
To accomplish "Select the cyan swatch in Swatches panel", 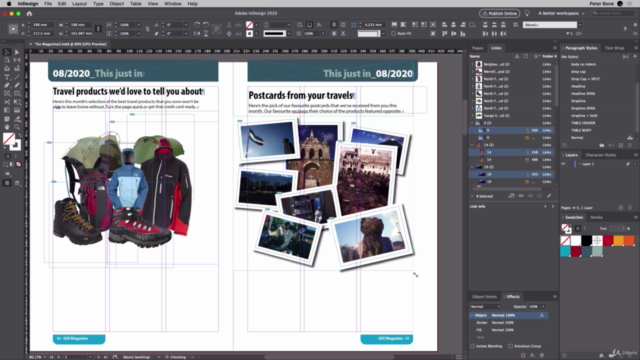I will [x=565, y=251].
